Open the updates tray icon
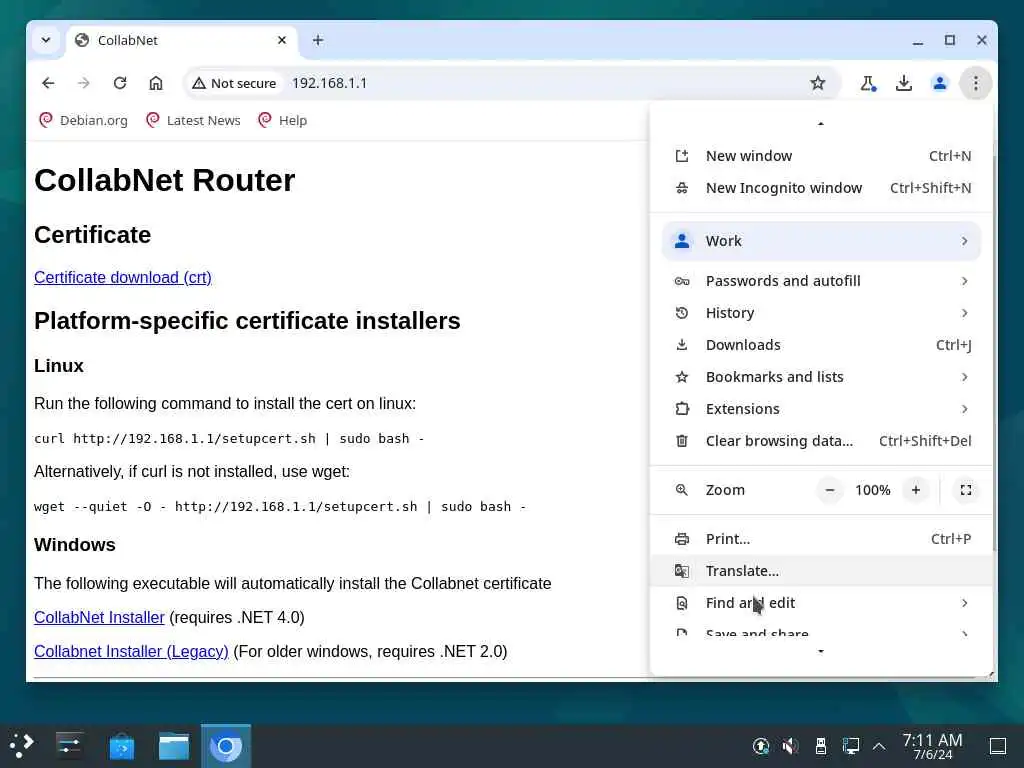Screen dimensions: 1024x768 click(x=761, y=745)
